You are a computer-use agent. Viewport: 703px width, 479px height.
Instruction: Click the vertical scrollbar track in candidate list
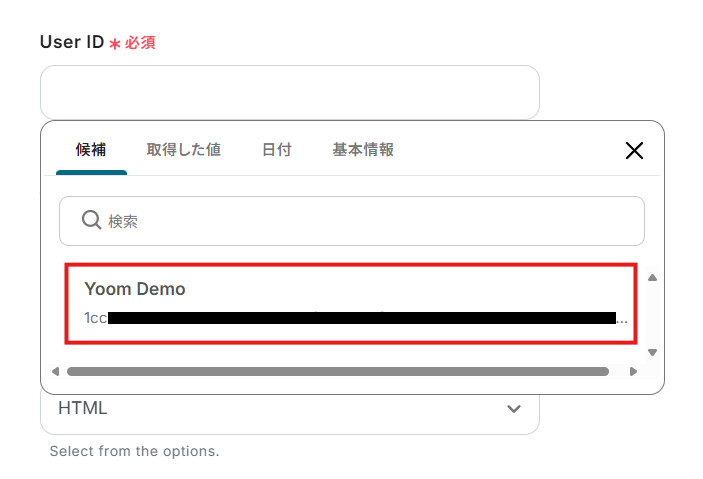652,315
